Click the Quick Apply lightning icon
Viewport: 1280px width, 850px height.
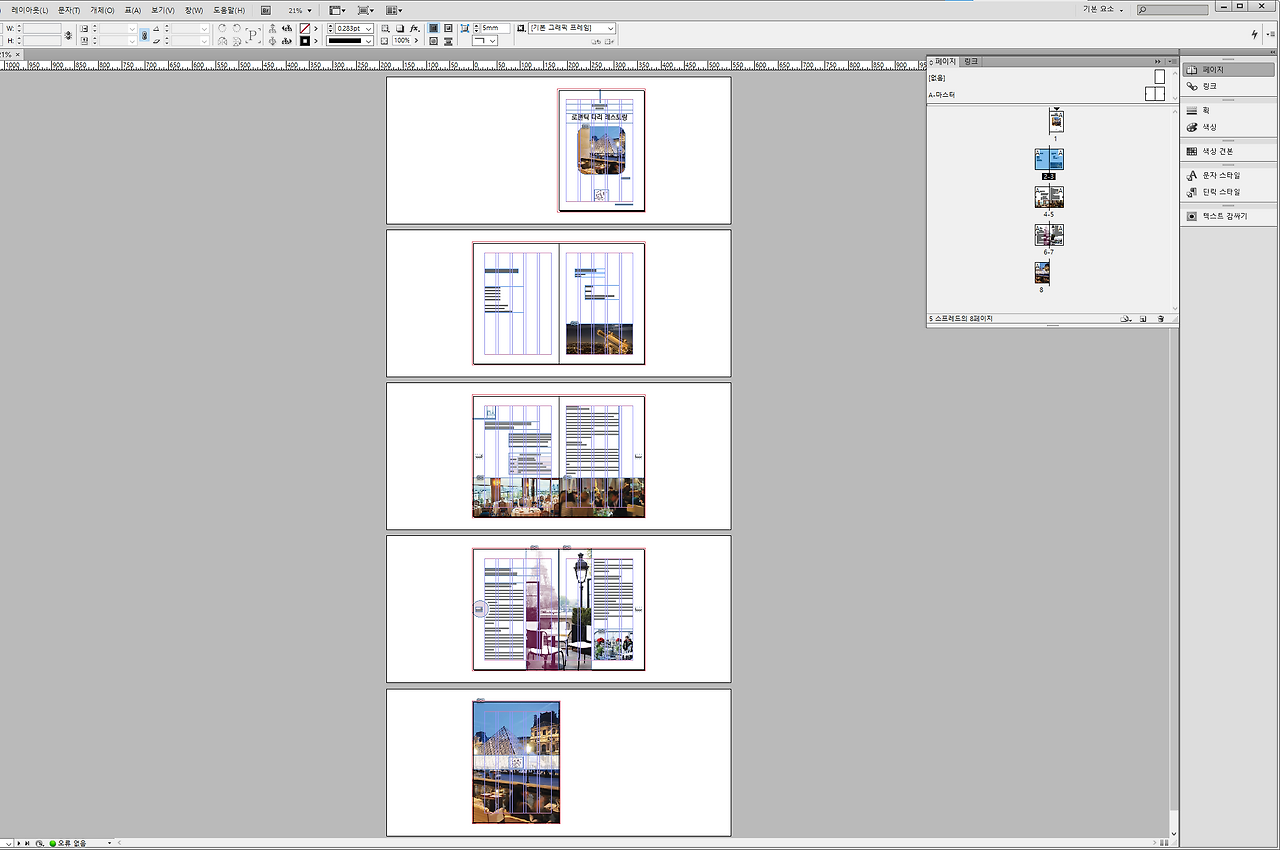(x=1256, y=35)
